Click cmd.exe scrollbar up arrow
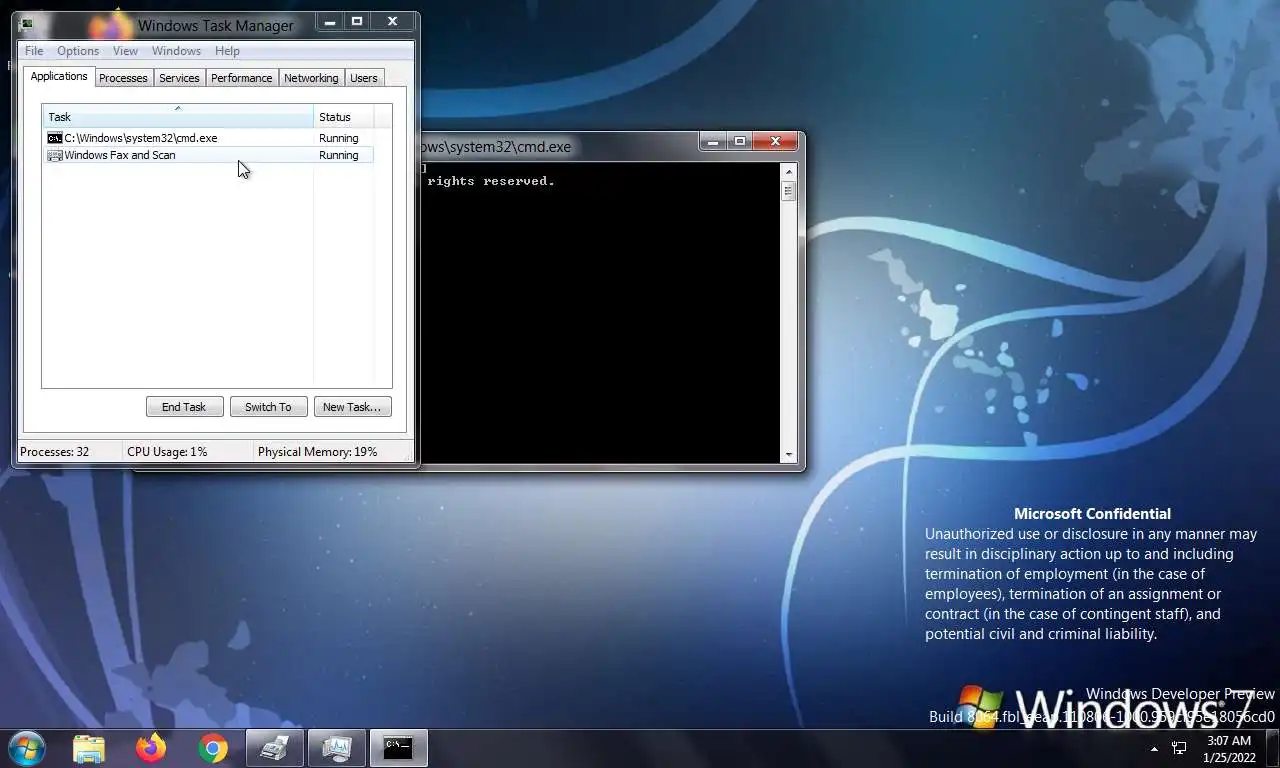Image resolution: width=1280 pixels, height=768 pixels. pyautogui.click(x=788, y=171)
